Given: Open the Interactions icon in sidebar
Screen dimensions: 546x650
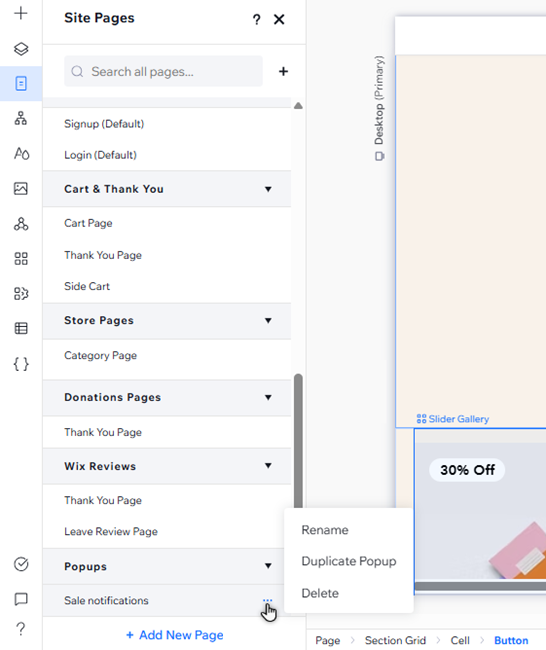Looking at the screenshot, I should pyautogui.click(x=21, y=224).
